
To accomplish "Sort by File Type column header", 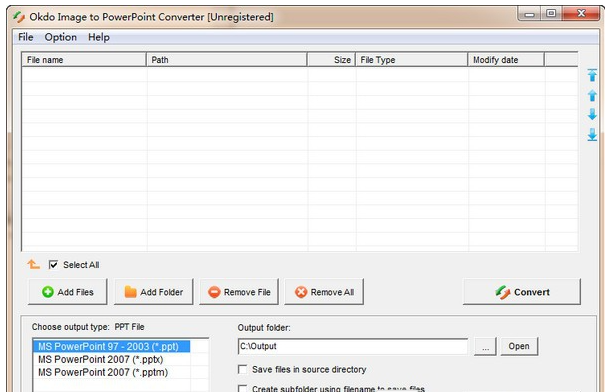I will [411, 60].
